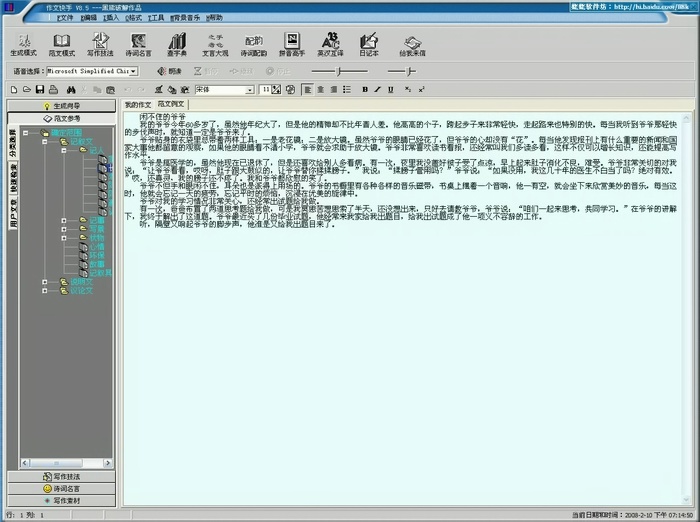Open the 诗词配韵 tool

(253, 43)
